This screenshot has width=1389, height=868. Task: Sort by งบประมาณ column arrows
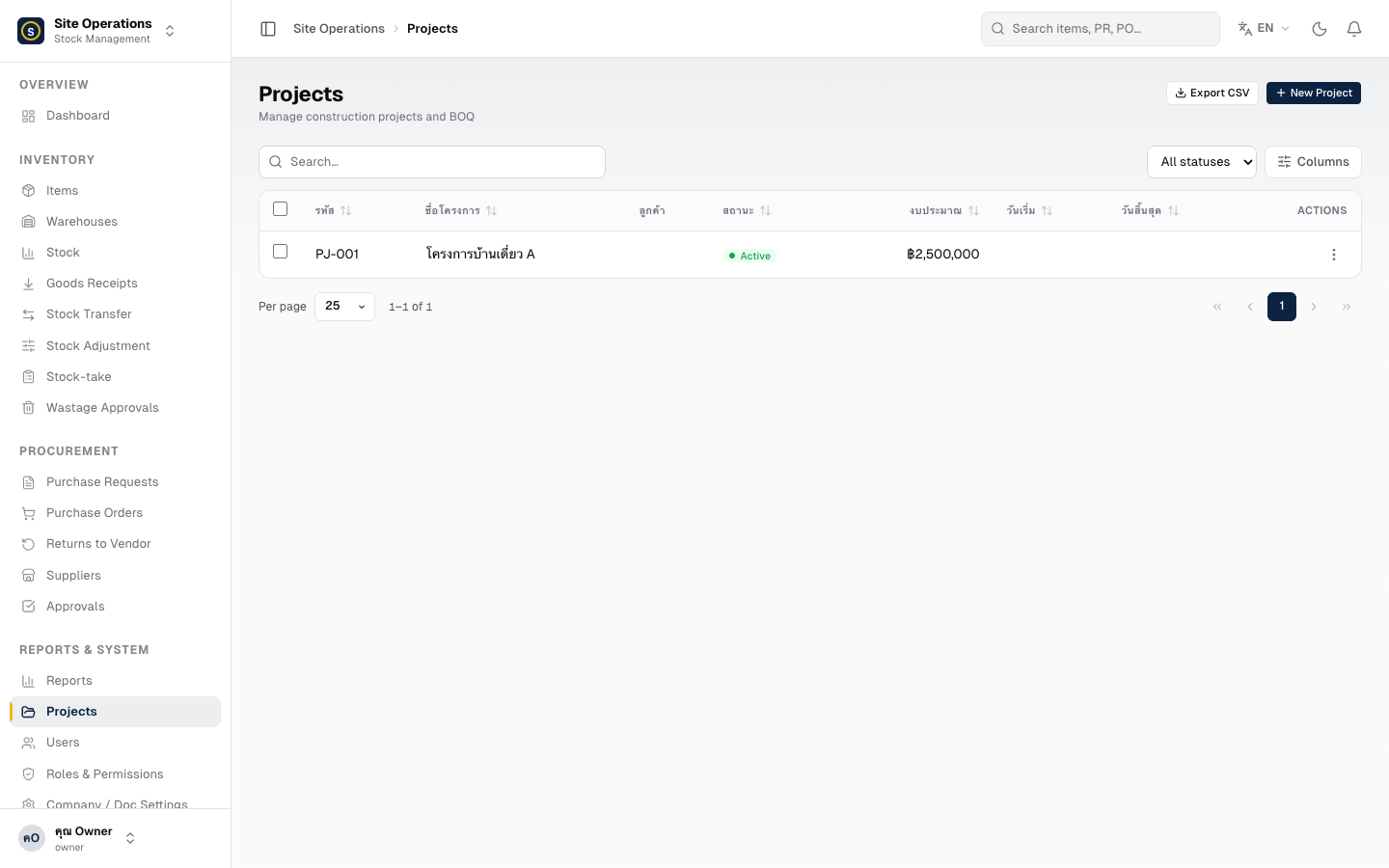974,210
